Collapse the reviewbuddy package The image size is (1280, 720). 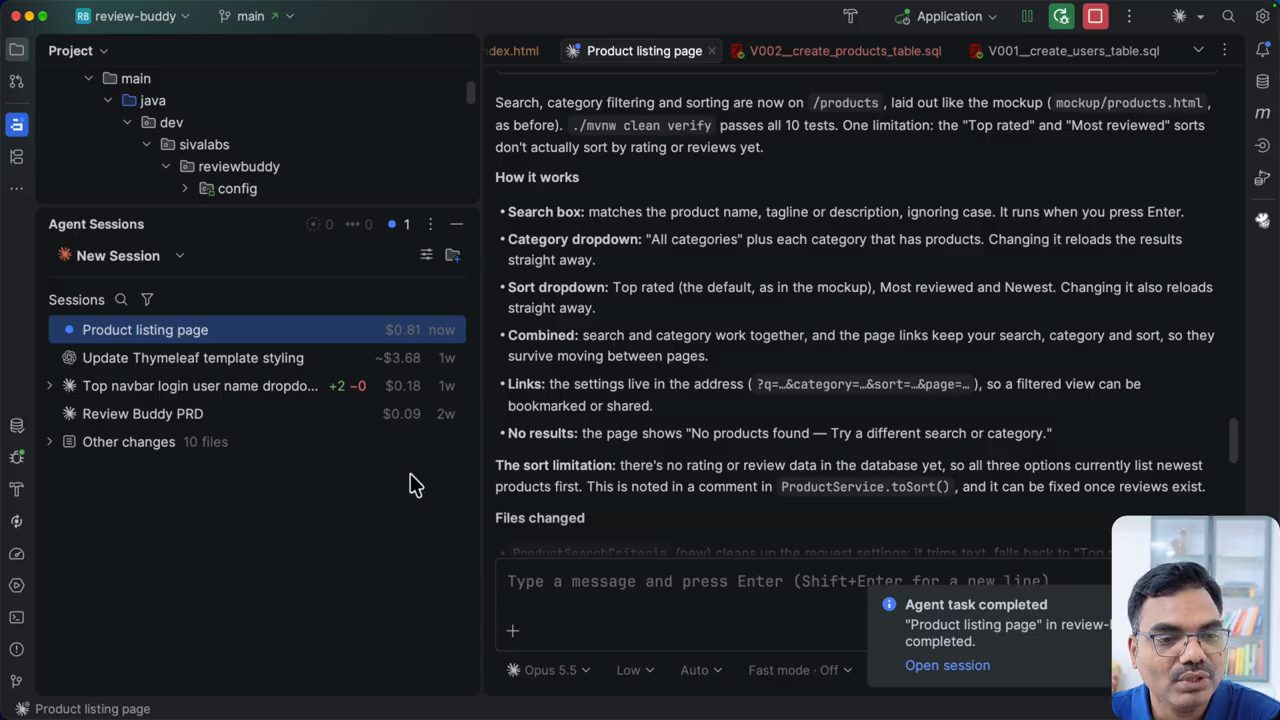point(166,166)
